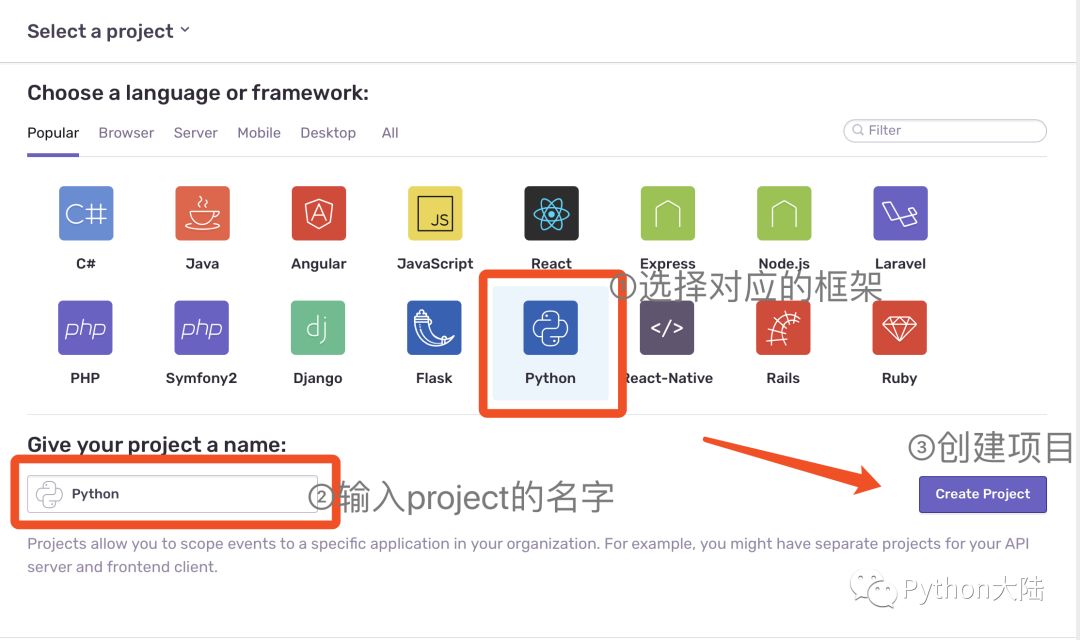Choose the React atom icon
1080x640 pixels.
551,214
